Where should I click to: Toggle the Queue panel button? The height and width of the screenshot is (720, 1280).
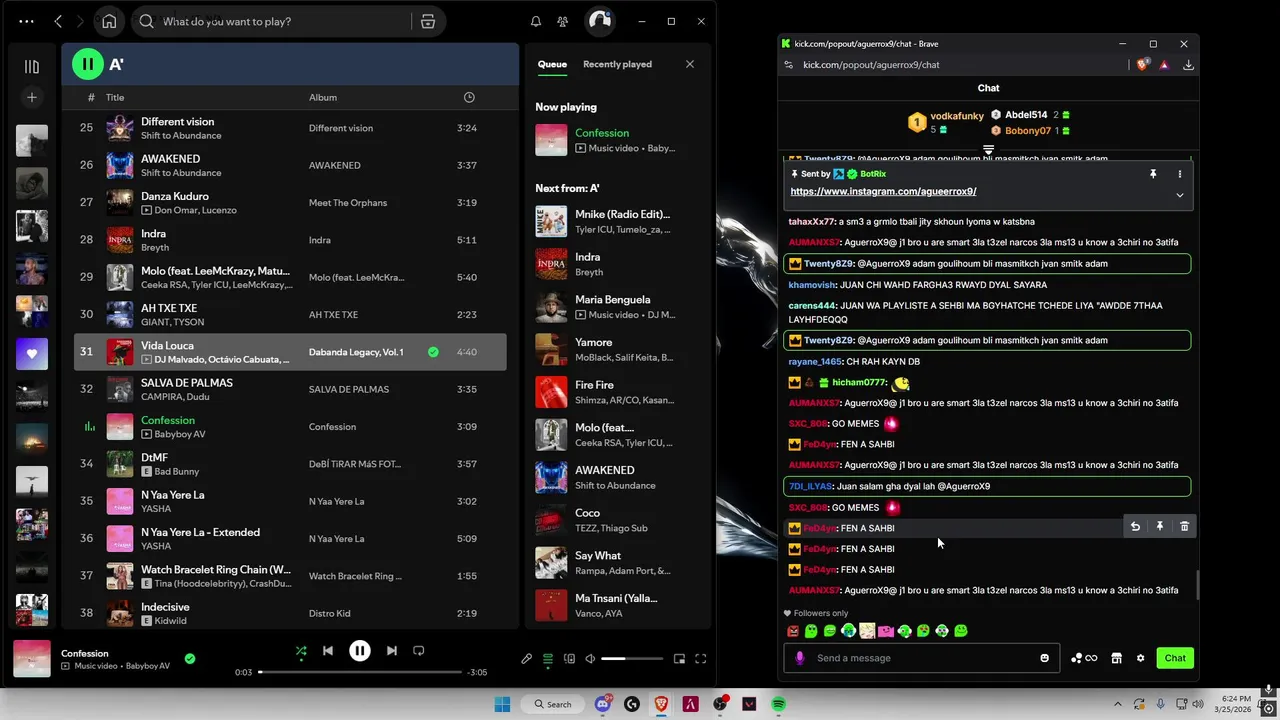548,659
